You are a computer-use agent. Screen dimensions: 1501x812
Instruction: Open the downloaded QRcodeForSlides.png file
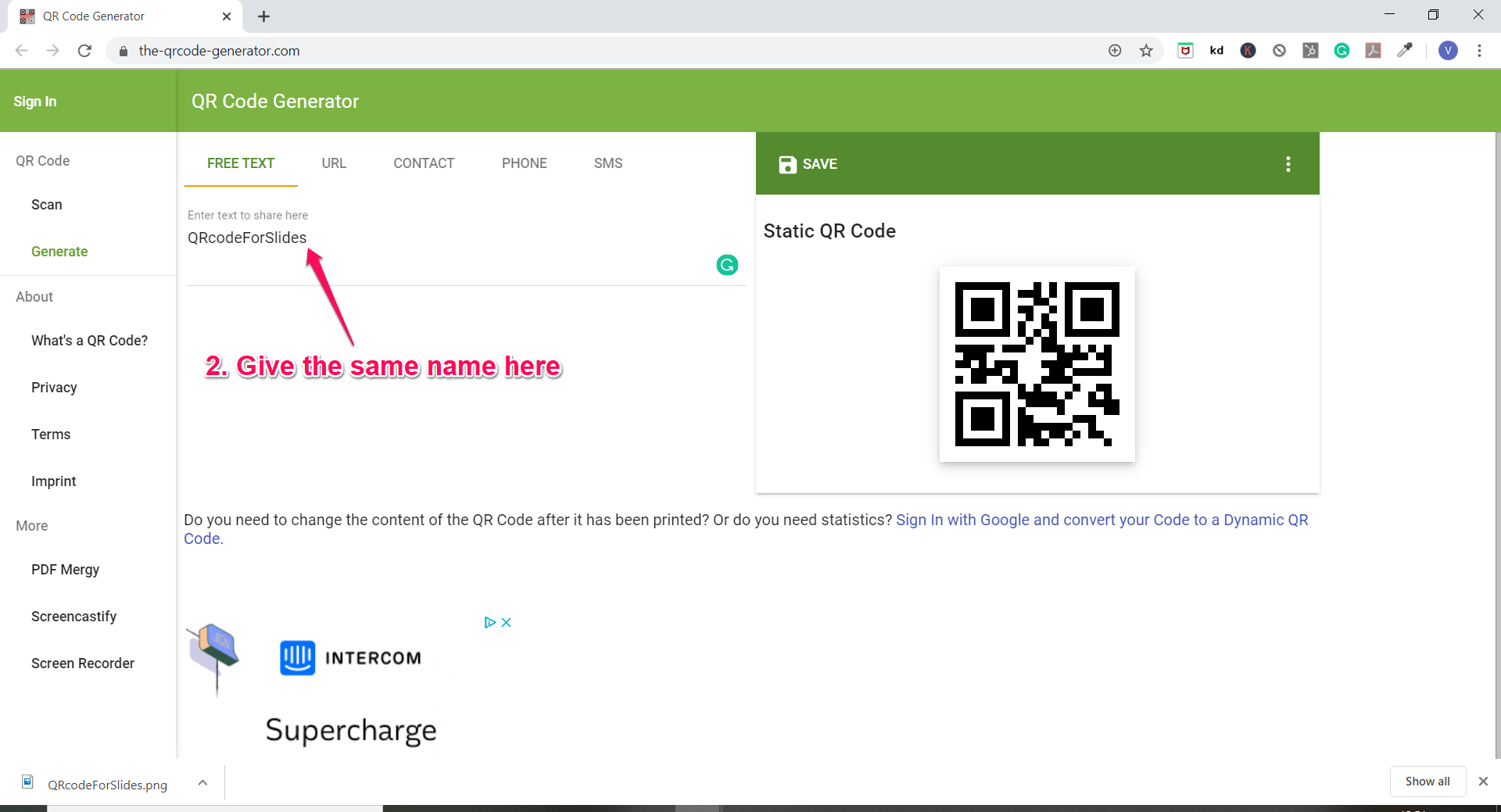point(108,785)
